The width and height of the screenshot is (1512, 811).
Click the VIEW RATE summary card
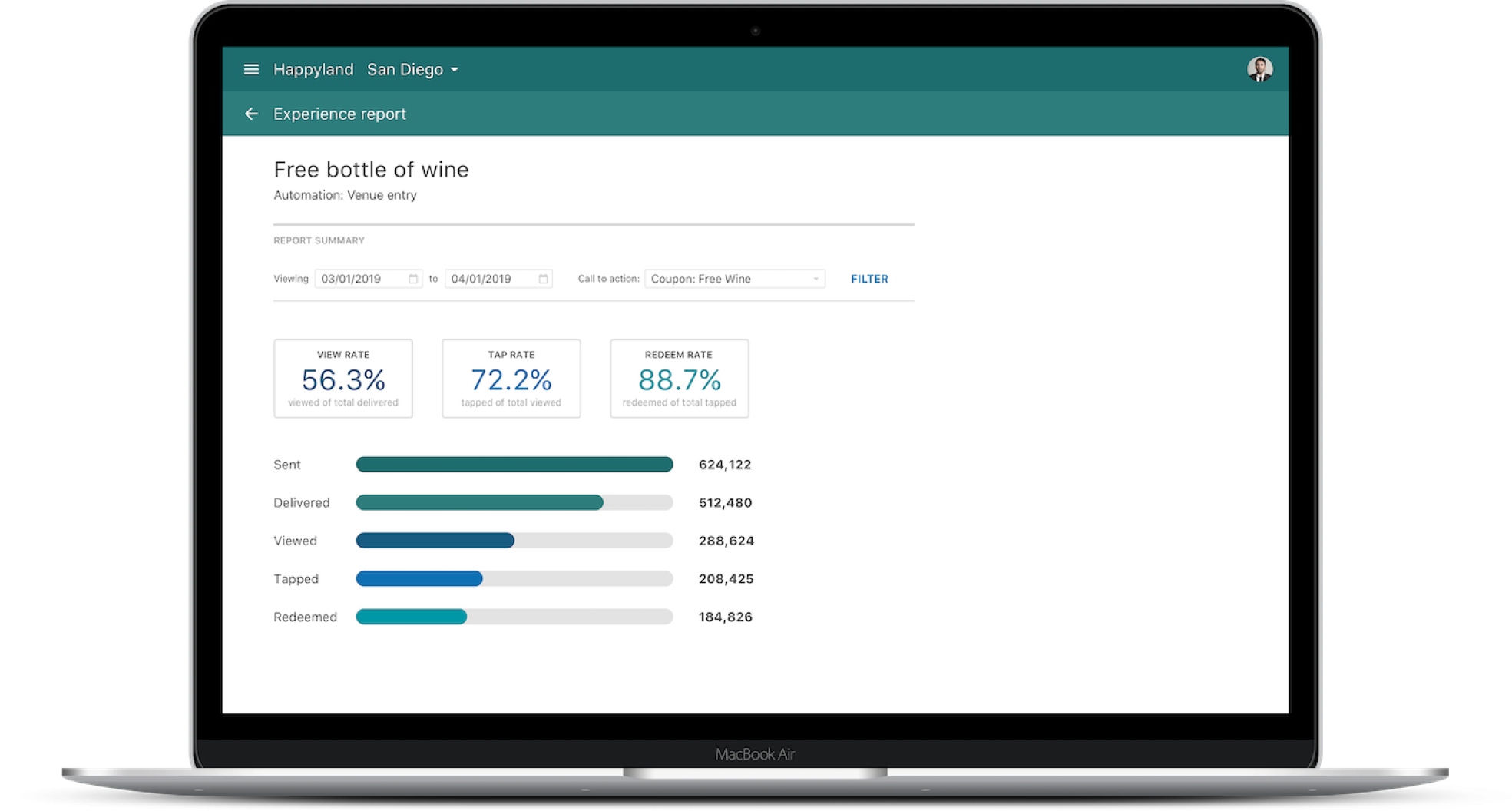[x=343, y=379]
